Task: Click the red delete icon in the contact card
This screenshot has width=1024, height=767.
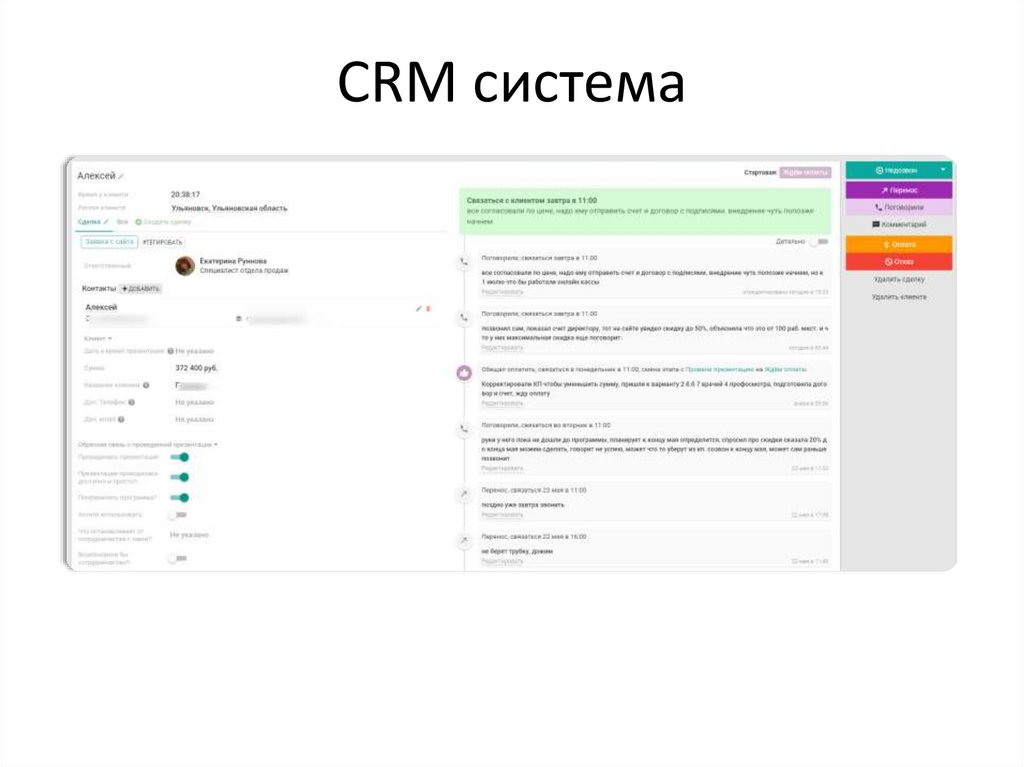Action: click(429, 308)
